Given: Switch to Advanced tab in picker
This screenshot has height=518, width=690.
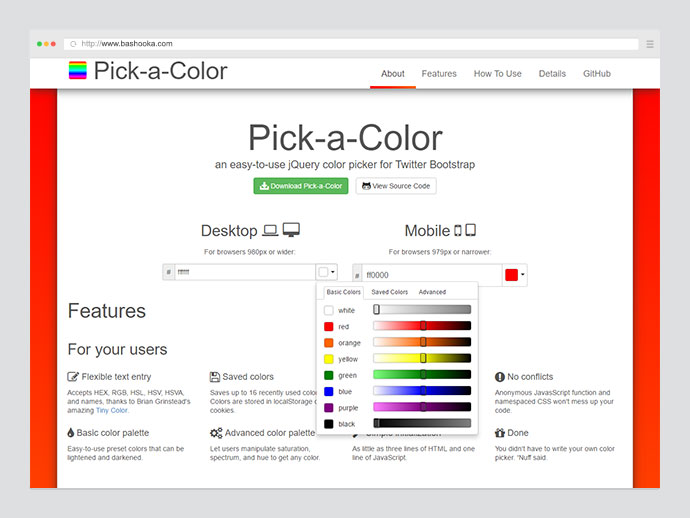Looking at the screenshot, I should click(432, 292).
